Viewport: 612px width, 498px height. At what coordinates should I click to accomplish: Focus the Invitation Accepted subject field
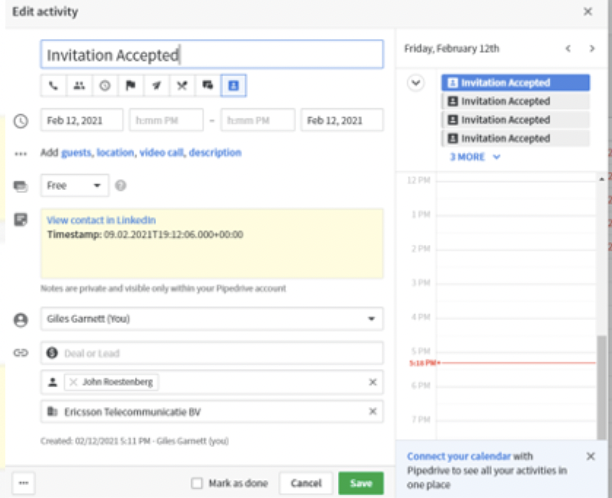[x=212, y=54]
